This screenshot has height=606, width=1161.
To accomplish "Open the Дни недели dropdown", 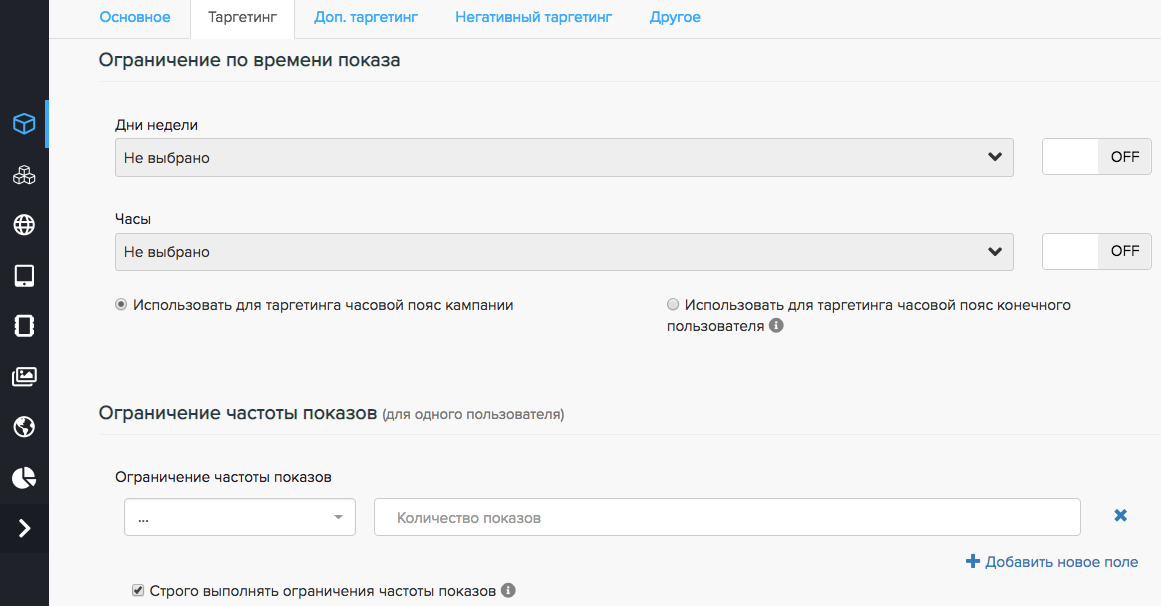I will pyautogui.click(x=564, y=158).
